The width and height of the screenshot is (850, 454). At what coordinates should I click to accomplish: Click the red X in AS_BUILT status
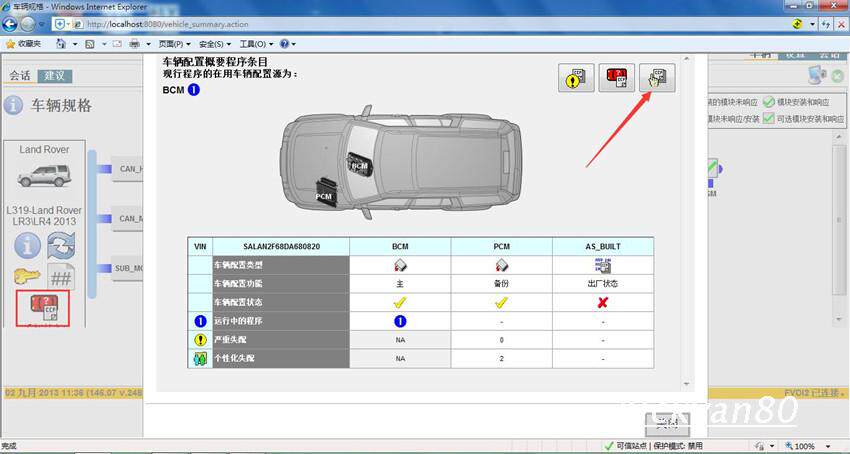(x=602, y=303)
